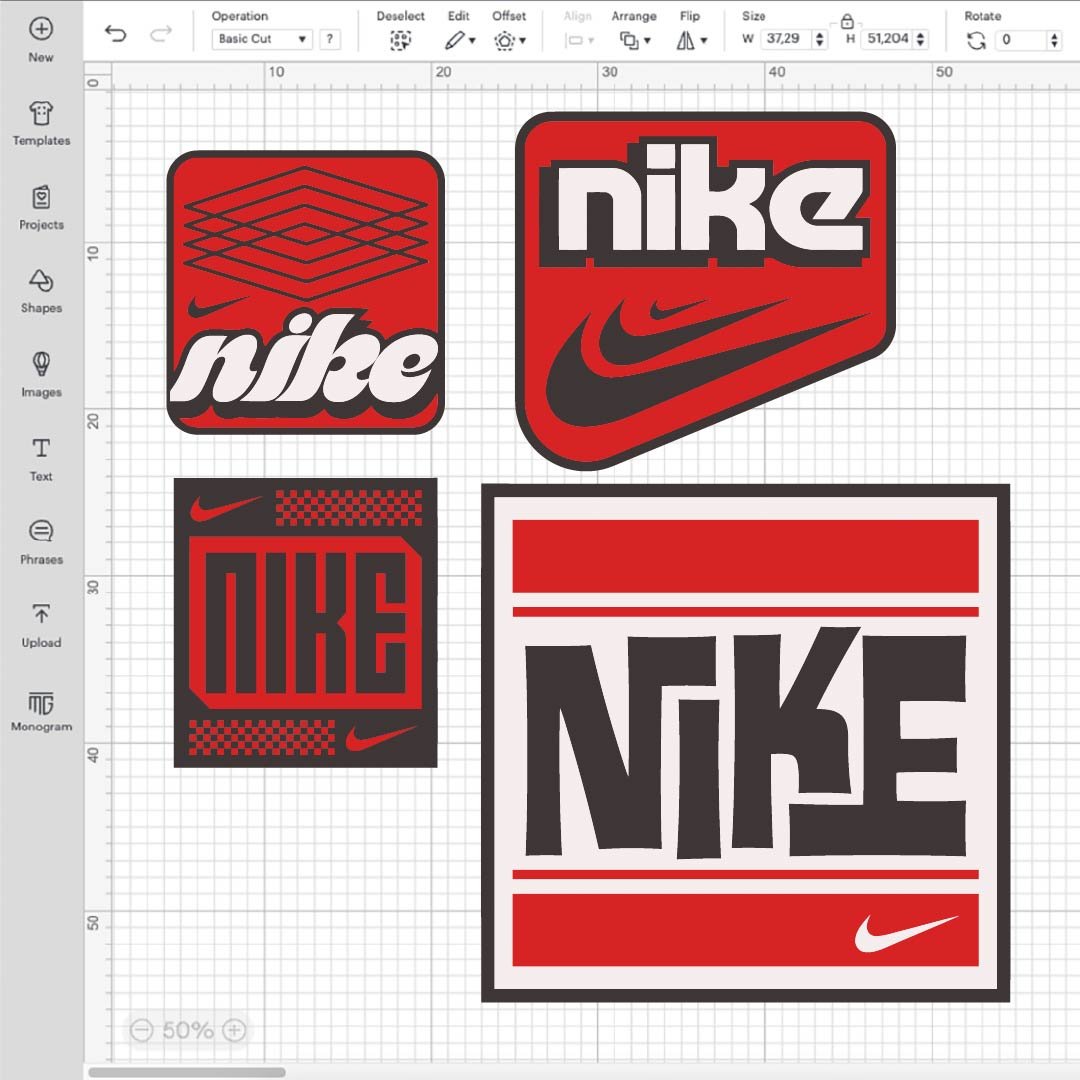Adjust the Height stepper arrows
The image size is (1080, 1080).
click(920, 39)
